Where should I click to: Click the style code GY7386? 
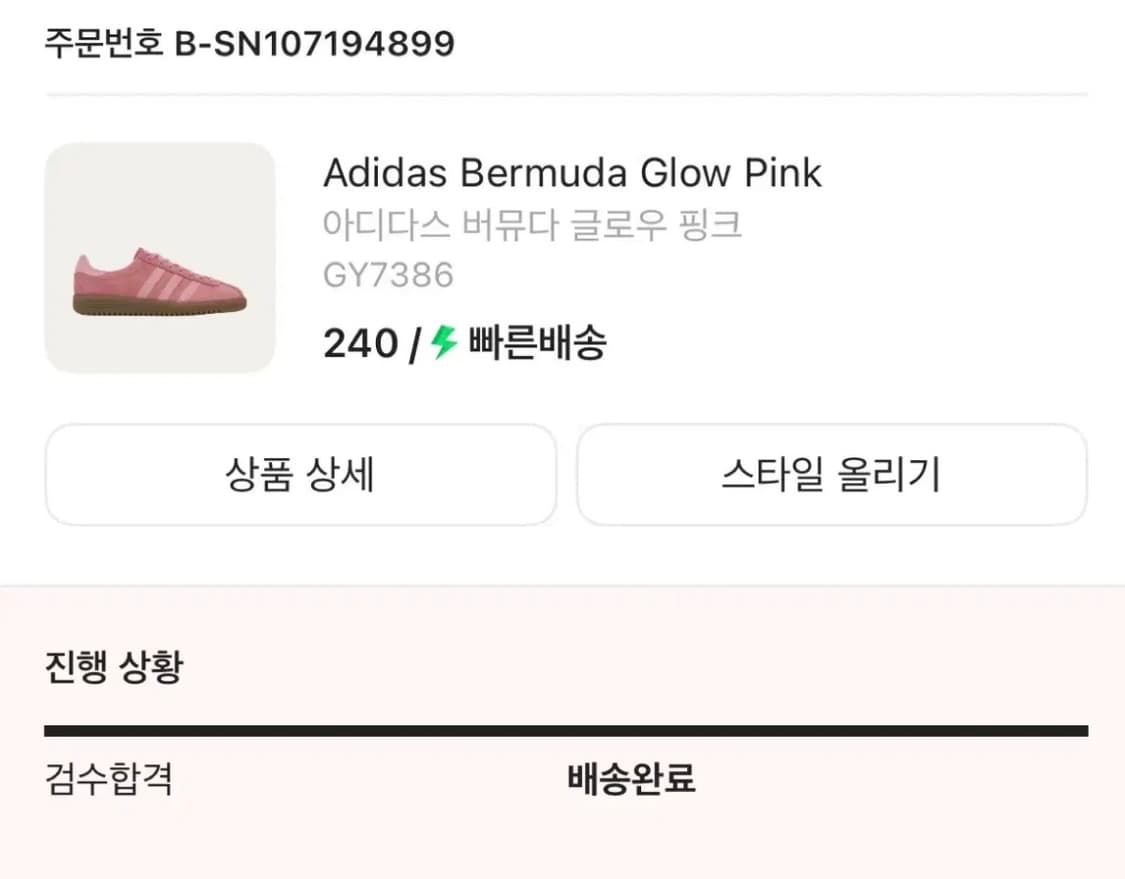point(388,273)
